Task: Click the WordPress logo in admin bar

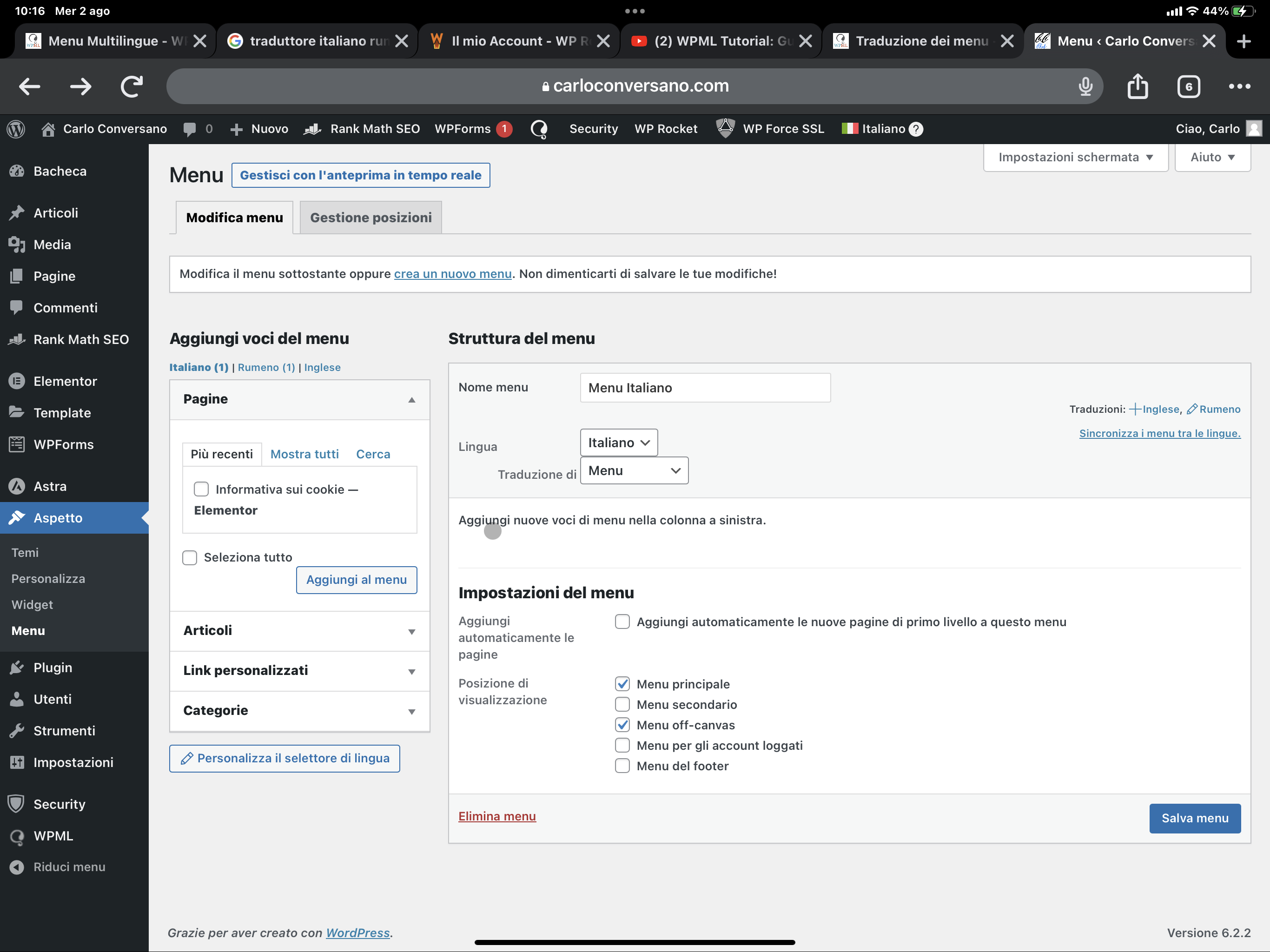Action: click(16, 129)
